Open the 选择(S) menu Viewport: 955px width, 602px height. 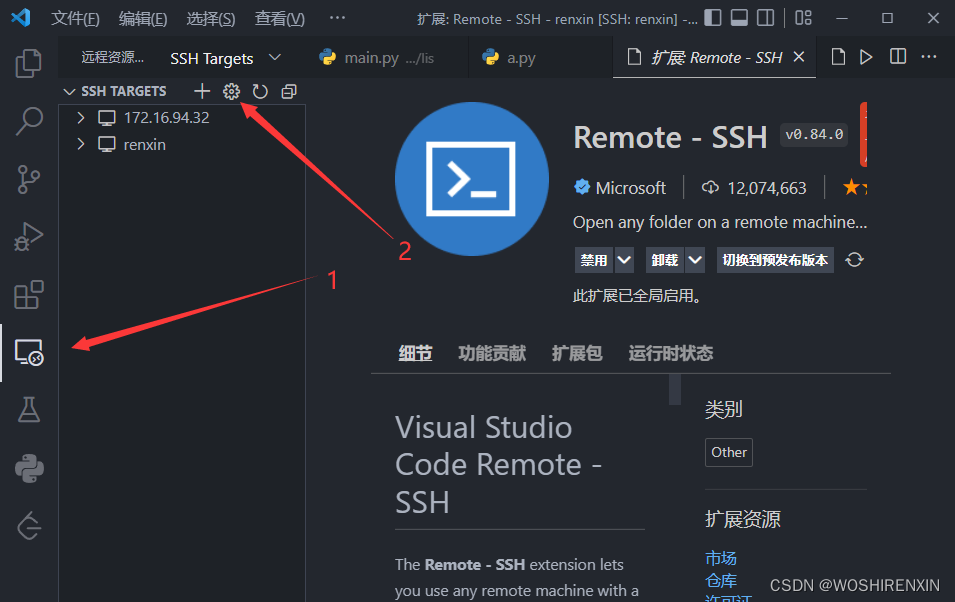211,19
